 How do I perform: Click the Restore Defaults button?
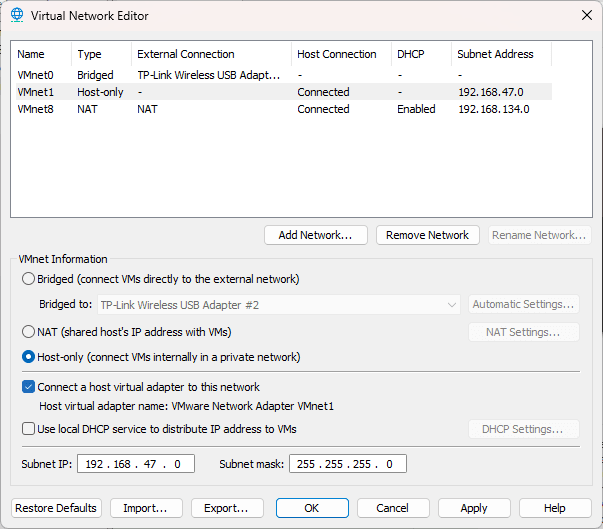tap(56, 508)
